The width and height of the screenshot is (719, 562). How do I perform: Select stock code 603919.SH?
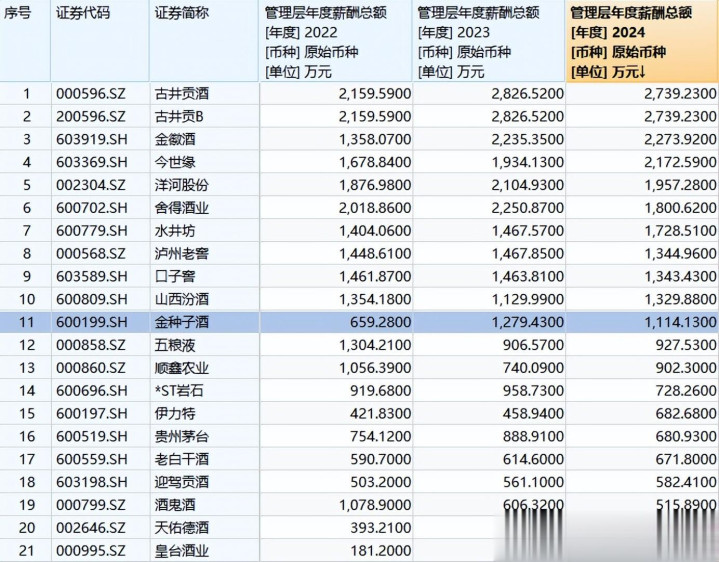(x=92, y=140)
